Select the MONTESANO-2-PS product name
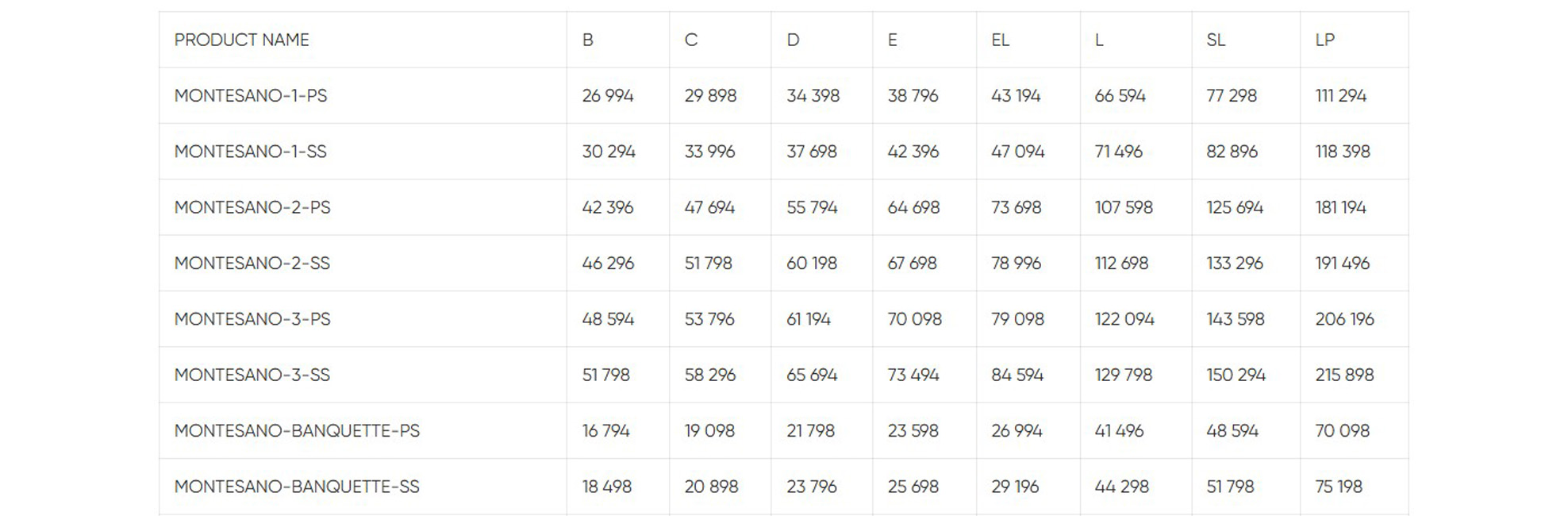Screen dimensions: 1568x516 click(x=252, y=207)
